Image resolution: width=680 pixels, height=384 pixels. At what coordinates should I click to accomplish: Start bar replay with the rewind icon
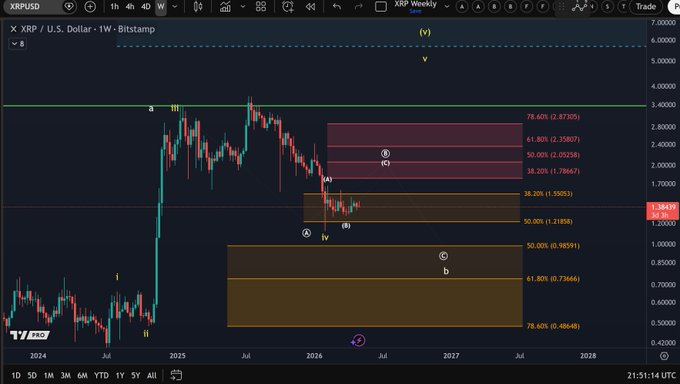pyautogui.click(x=310, y=7)
